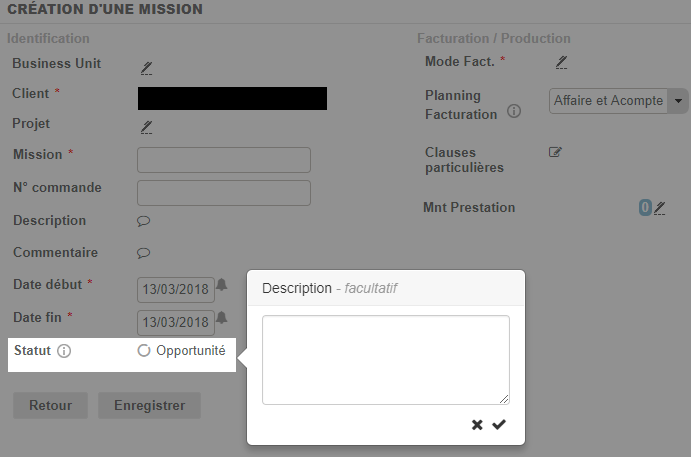
Task: Open the Commentaire comment bubble icon
Action: (x=143, y=252)
